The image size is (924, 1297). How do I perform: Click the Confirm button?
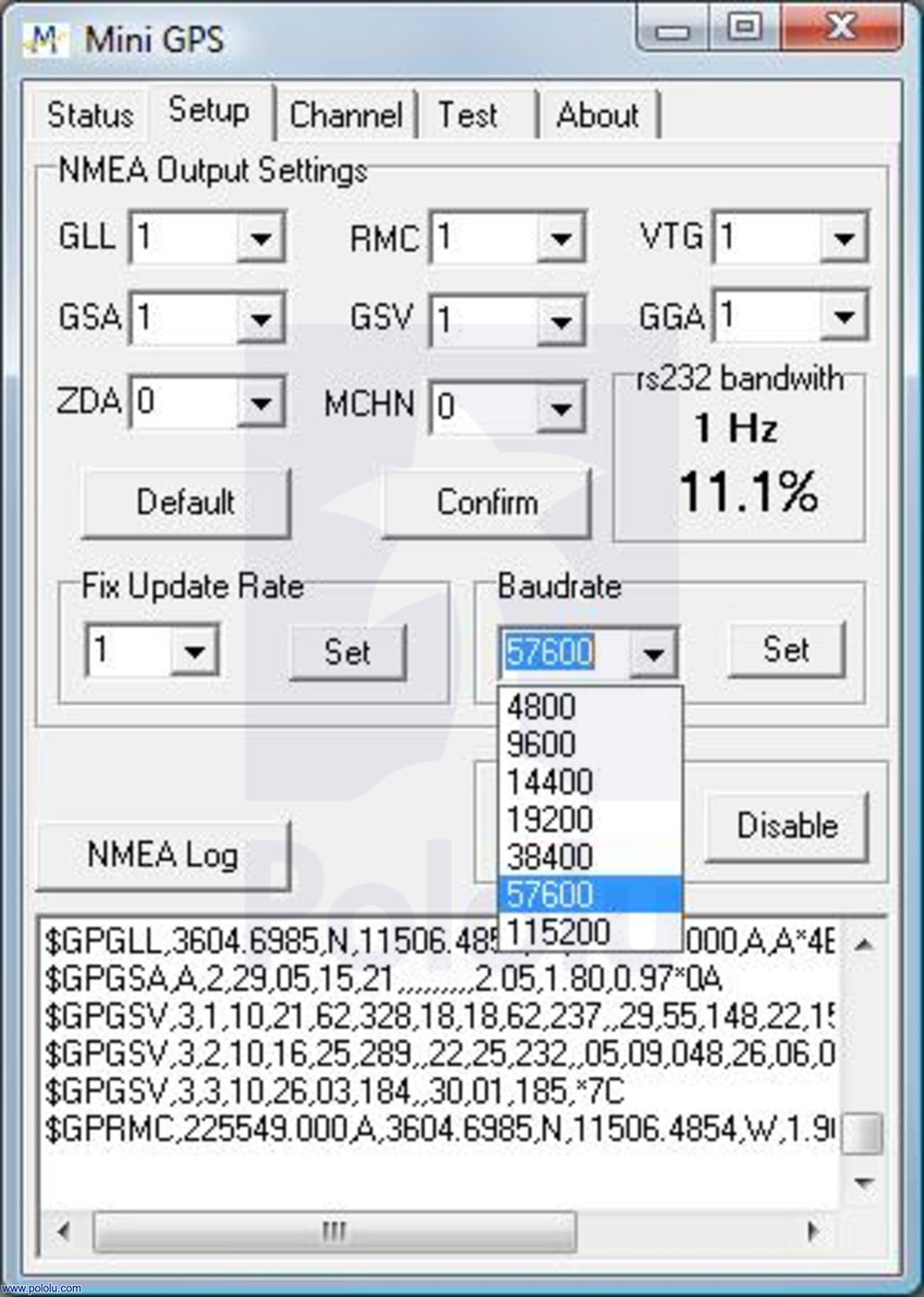click(487, 503)
